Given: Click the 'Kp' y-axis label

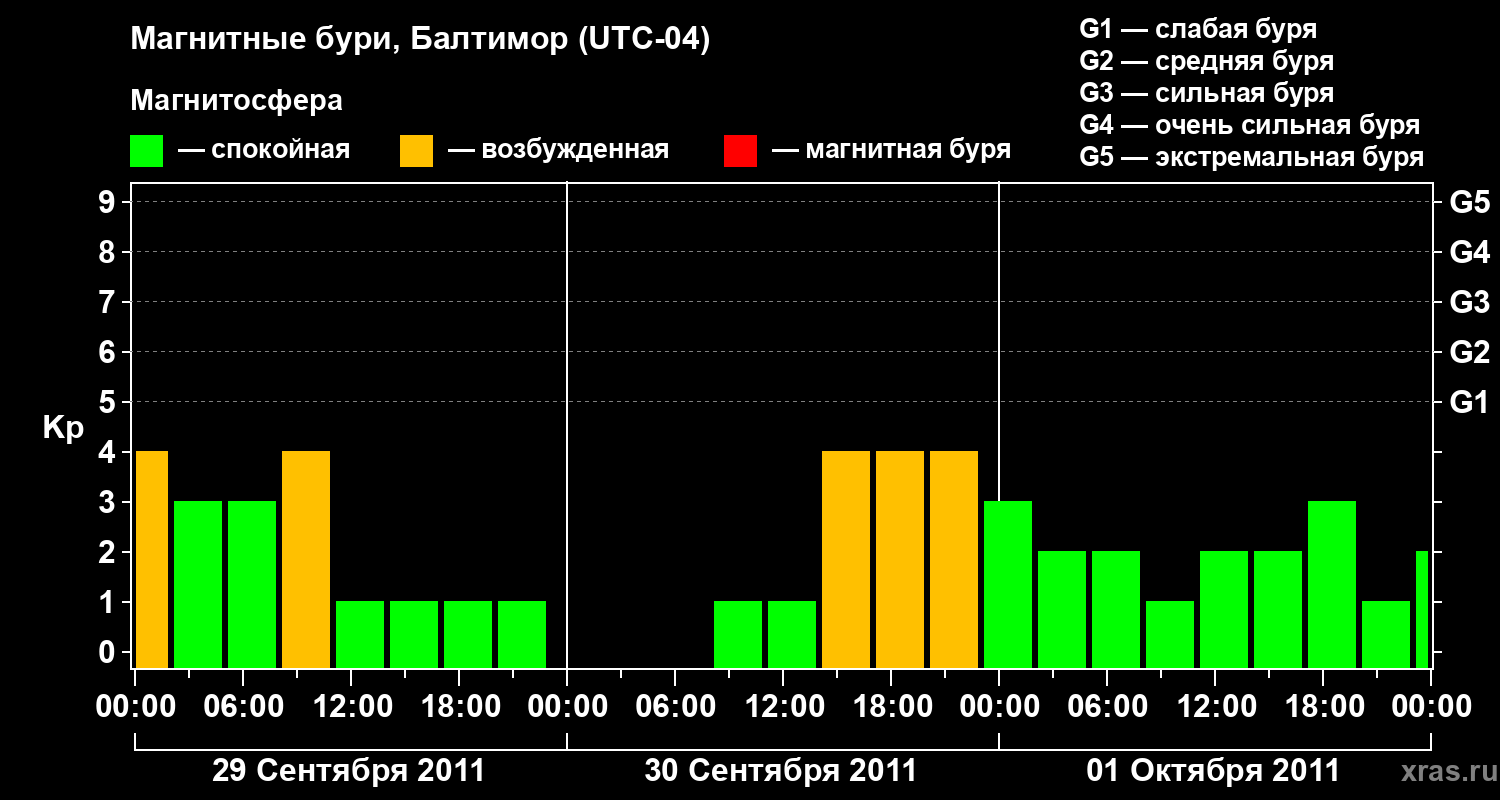Looking at the screenshot, I should [63, 428].
